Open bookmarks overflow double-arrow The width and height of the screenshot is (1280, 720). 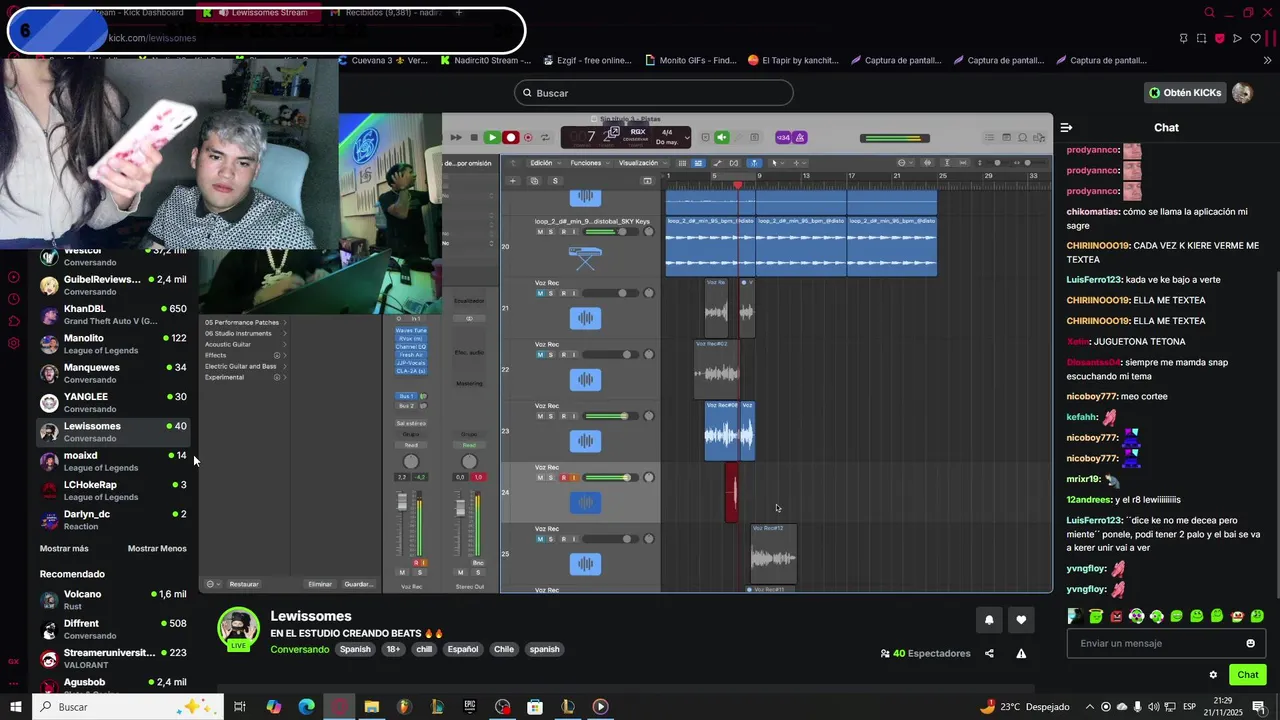click(x=1268, y=60)
